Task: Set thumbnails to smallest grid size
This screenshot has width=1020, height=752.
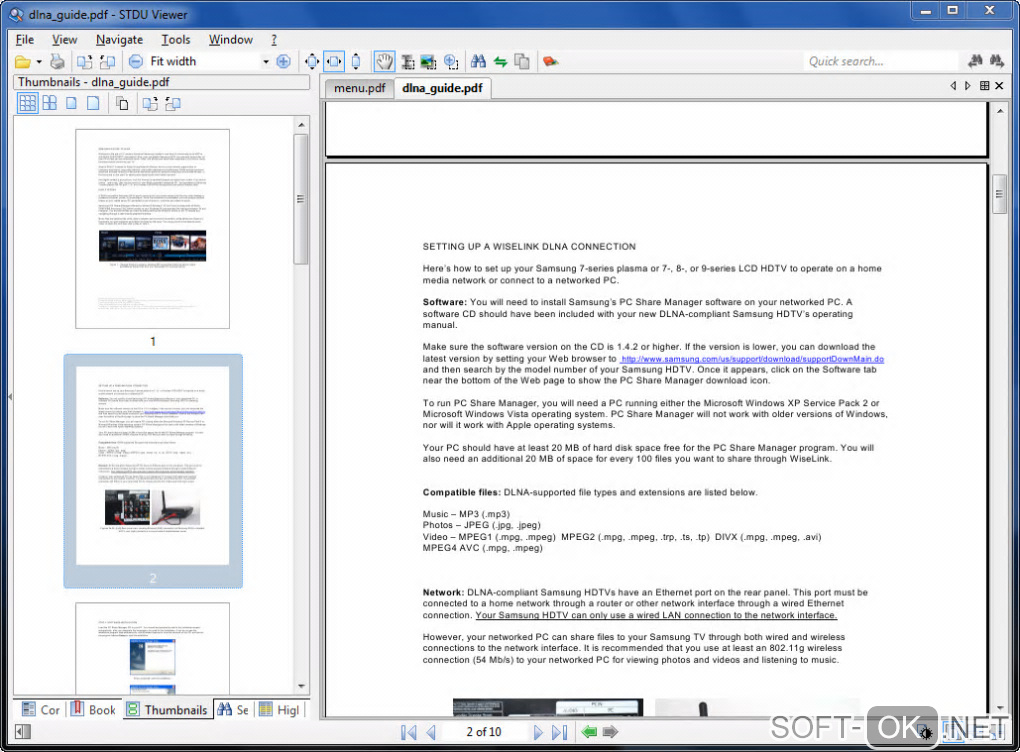Action: [27, 103]
